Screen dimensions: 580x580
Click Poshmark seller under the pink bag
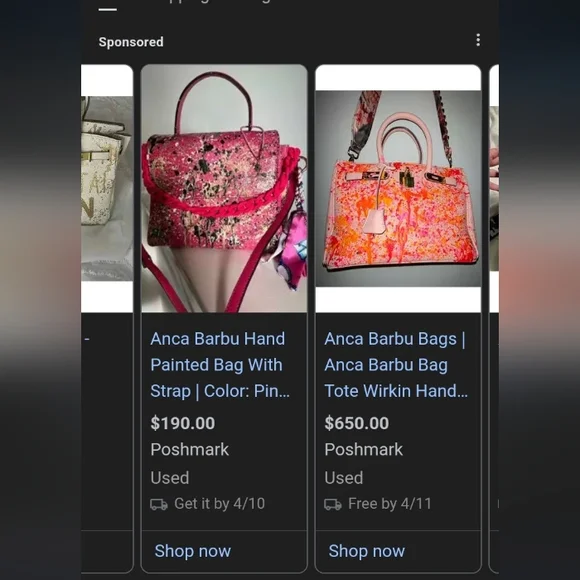pyautogui.click(x=189, y=450)
